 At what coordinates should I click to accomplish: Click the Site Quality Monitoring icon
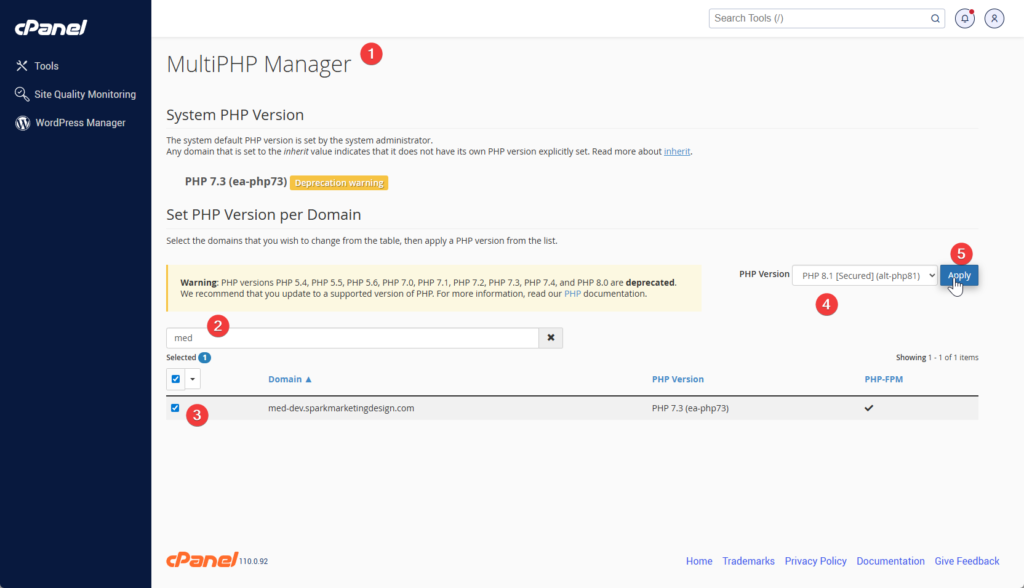pyautogui.click(x=22, y=94)
